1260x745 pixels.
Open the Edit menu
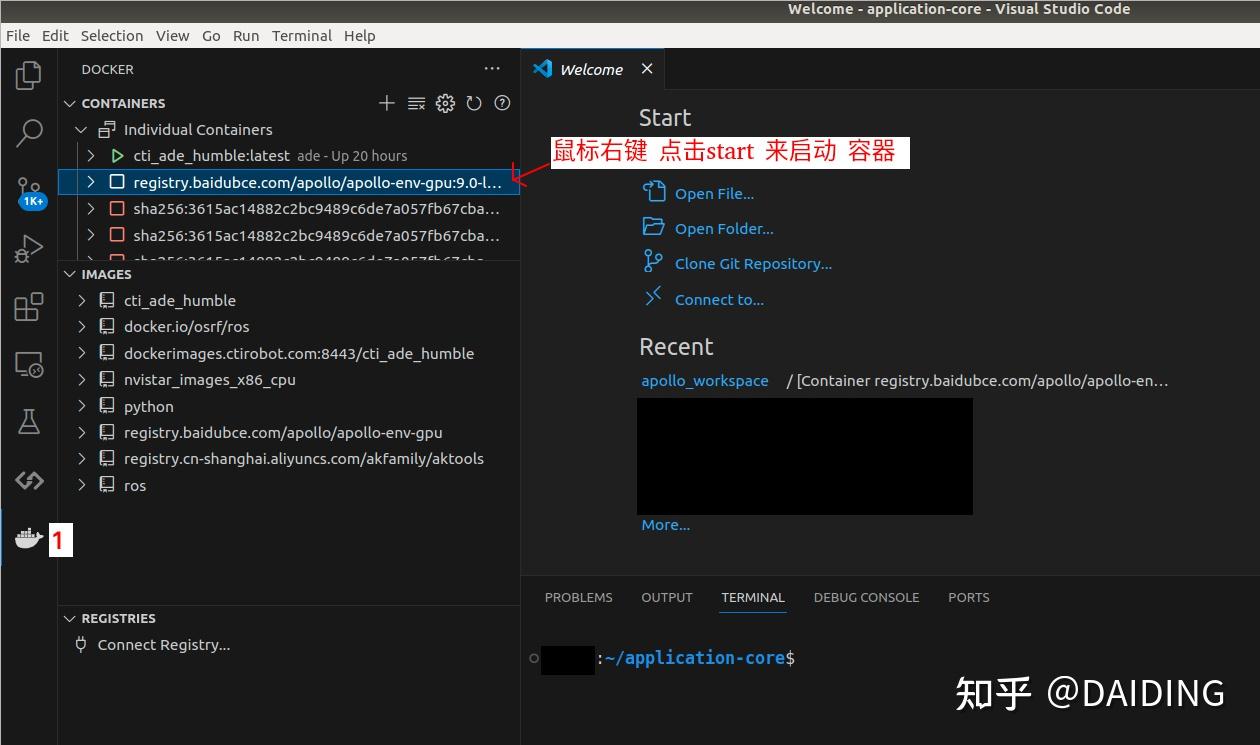click(x=55, y=35)
